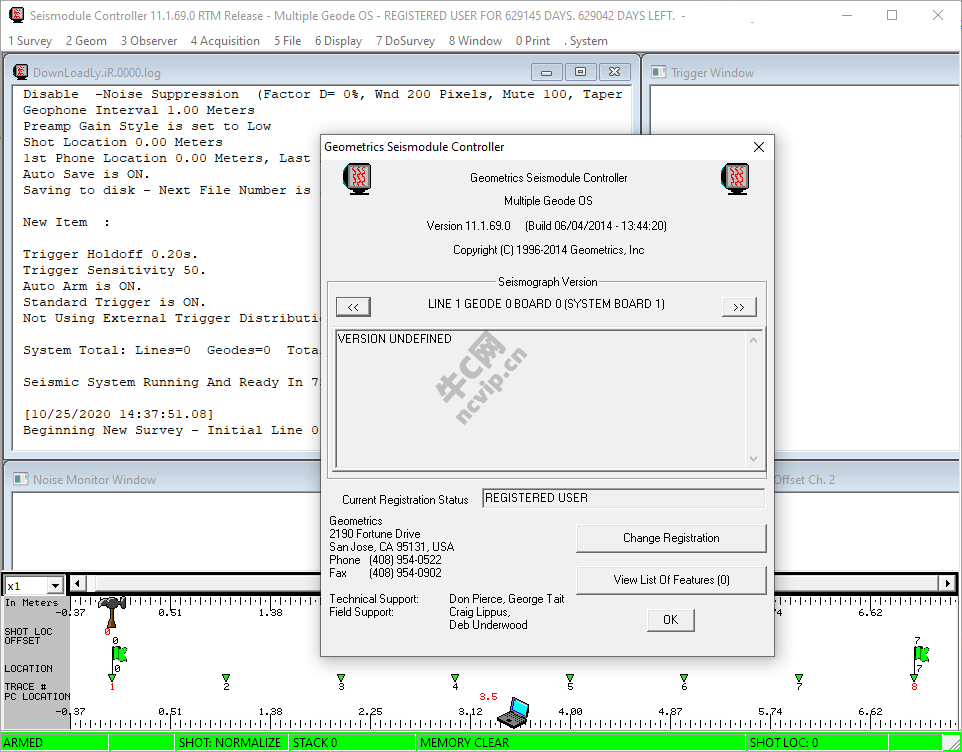Screen dimensions: 962x752
Task: Click the geometry scrollbar left arrow
Action: pyautogui.click(x=77, y=583)
